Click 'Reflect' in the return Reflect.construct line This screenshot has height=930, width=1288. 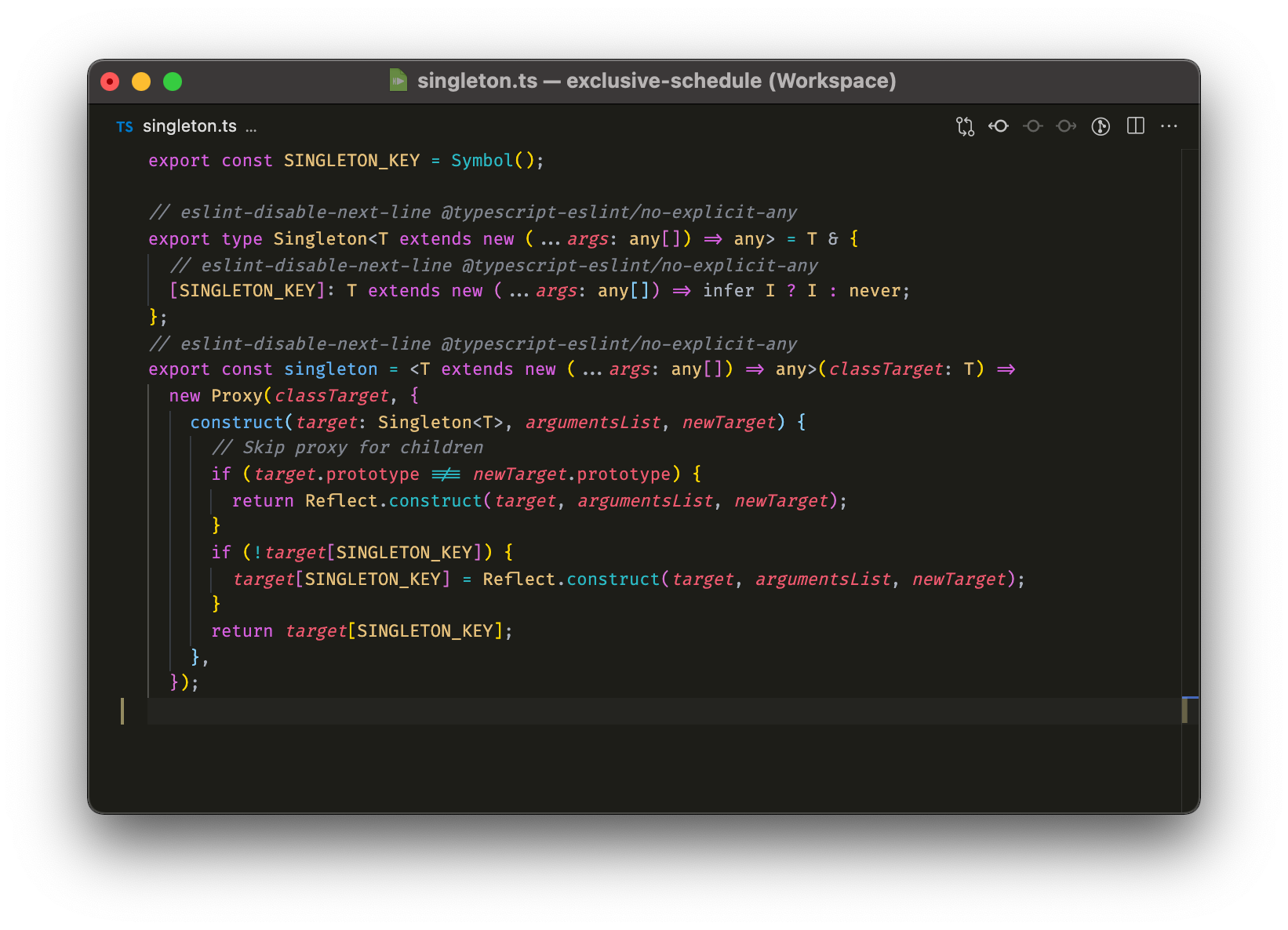point(341,501)
